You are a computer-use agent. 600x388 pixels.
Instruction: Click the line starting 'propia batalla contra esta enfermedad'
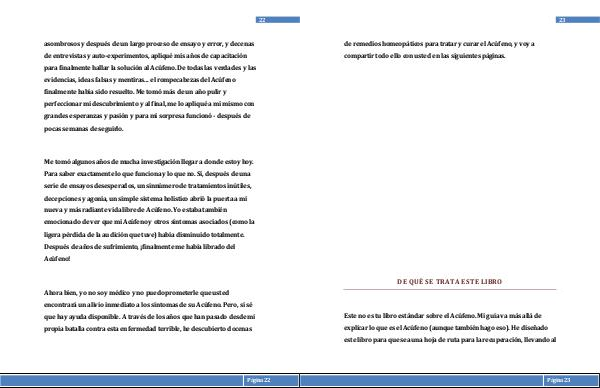click(148, 329)
